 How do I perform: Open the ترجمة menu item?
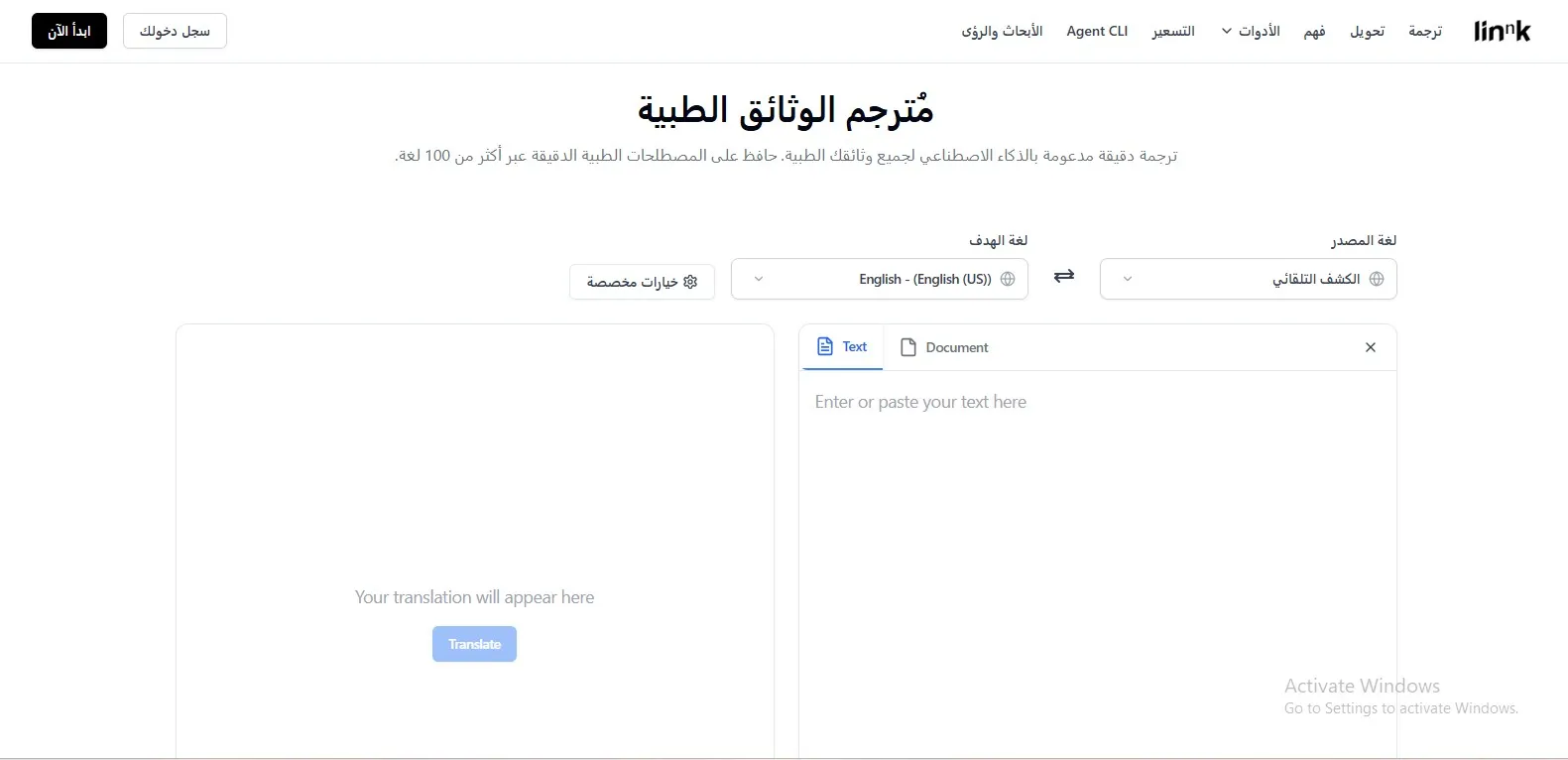(x=1425, y=31)
